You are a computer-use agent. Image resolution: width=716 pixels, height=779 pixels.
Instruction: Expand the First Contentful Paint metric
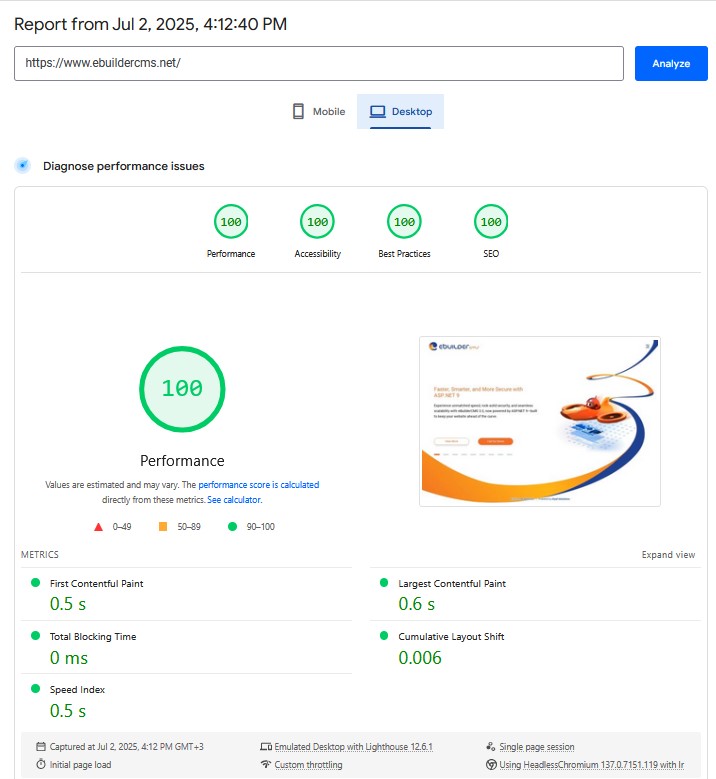point(97,583)
